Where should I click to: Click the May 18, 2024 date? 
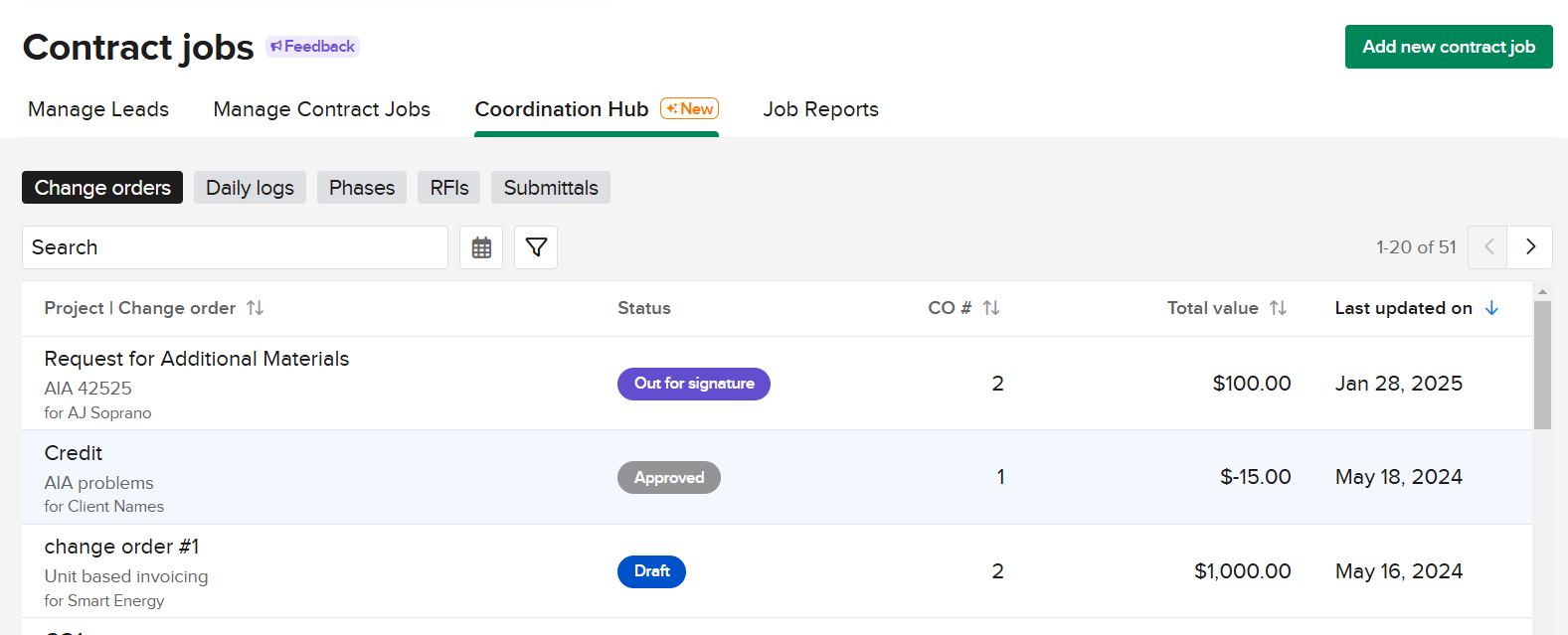1399,477
